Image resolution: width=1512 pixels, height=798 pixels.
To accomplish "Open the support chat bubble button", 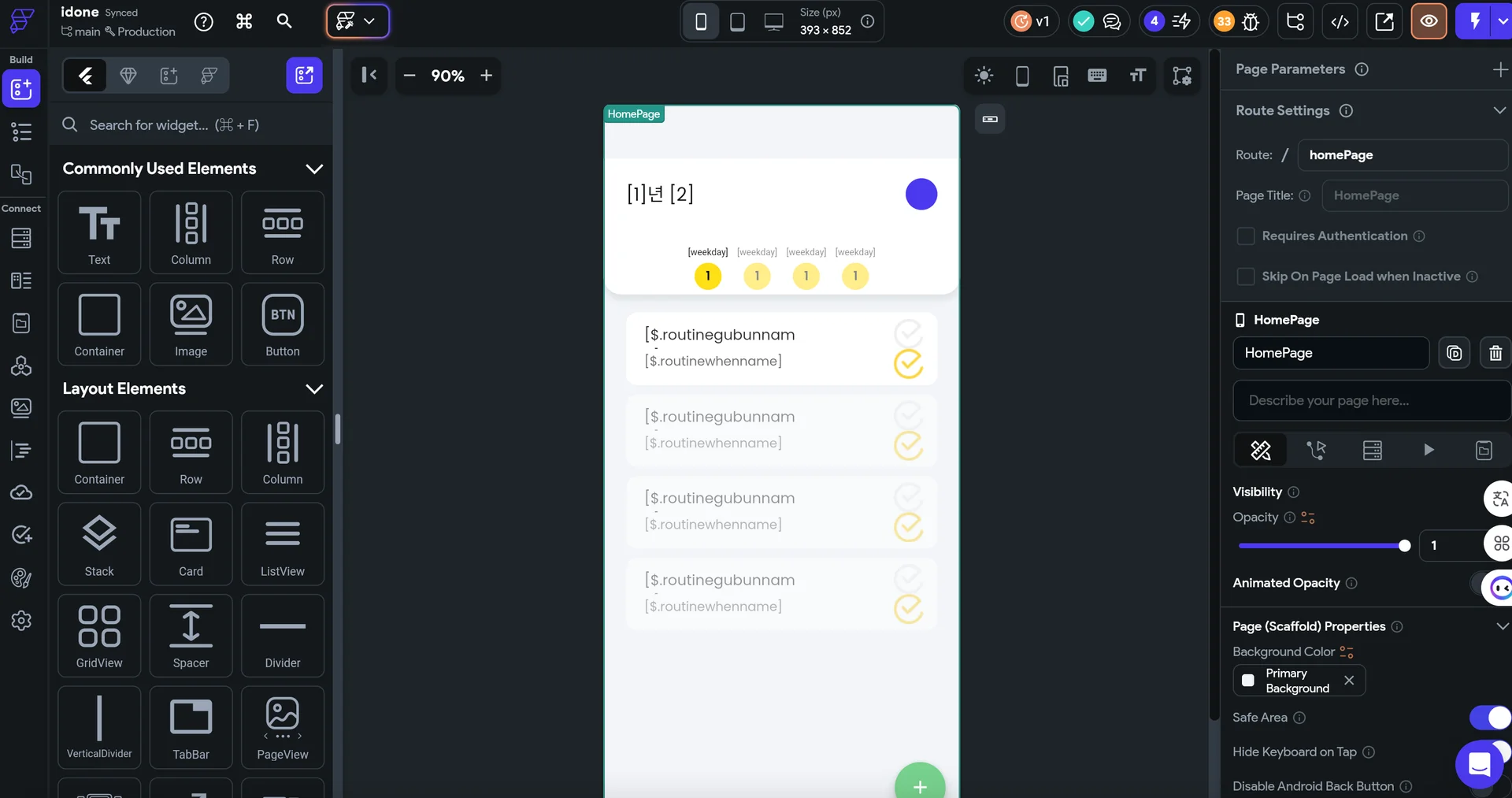I will tap(1479, 764).
